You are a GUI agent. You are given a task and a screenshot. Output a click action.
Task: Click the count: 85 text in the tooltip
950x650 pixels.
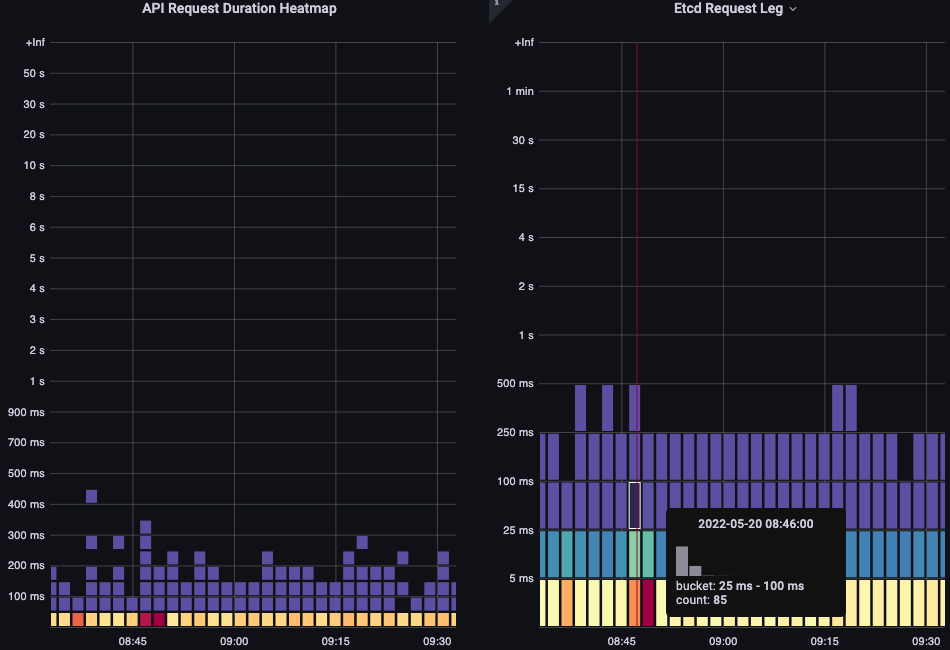click(x=701, y=600)
